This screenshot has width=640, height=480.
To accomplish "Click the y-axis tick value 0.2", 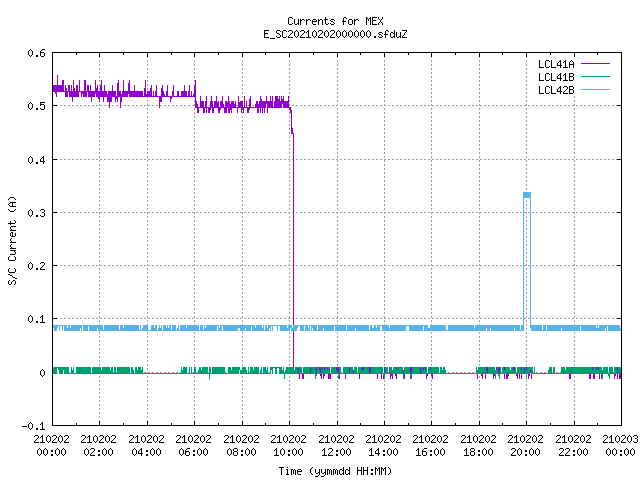I will 36,266.
